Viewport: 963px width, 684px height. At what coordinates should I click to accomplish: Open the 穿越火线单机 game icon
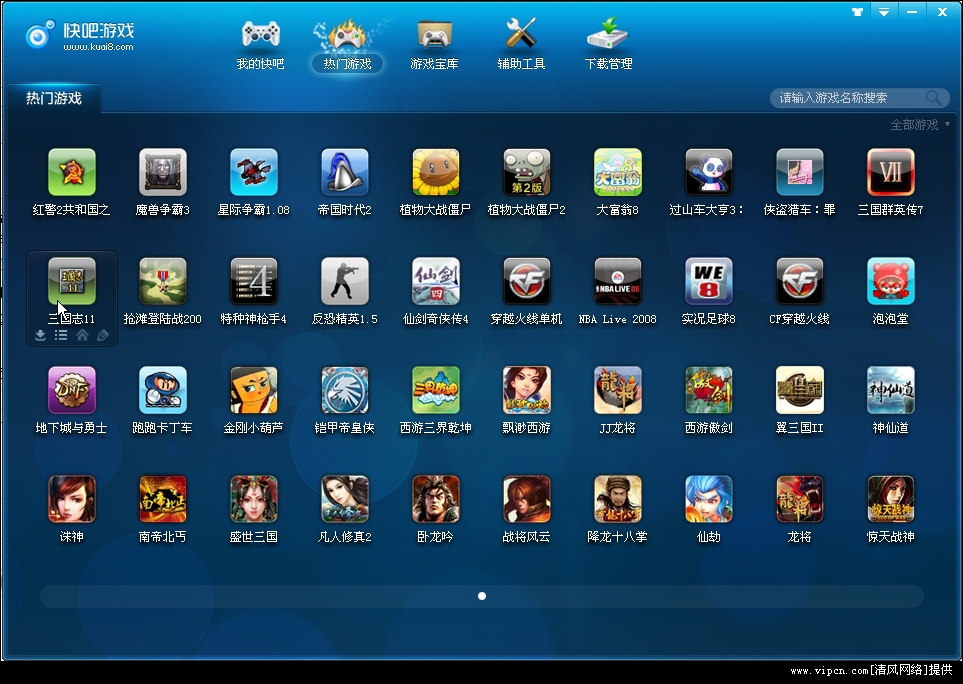526,281
